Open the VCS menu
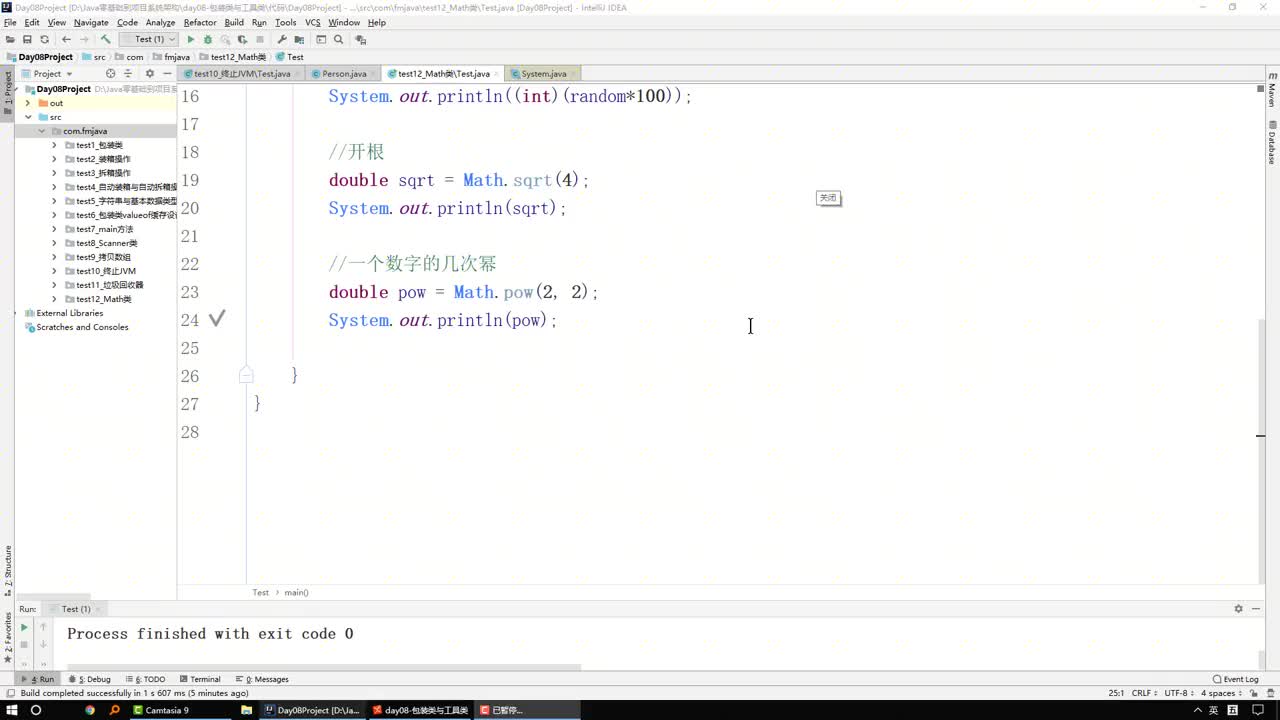The height and width of the screenshot is (720, 1280). coord(313,22)
